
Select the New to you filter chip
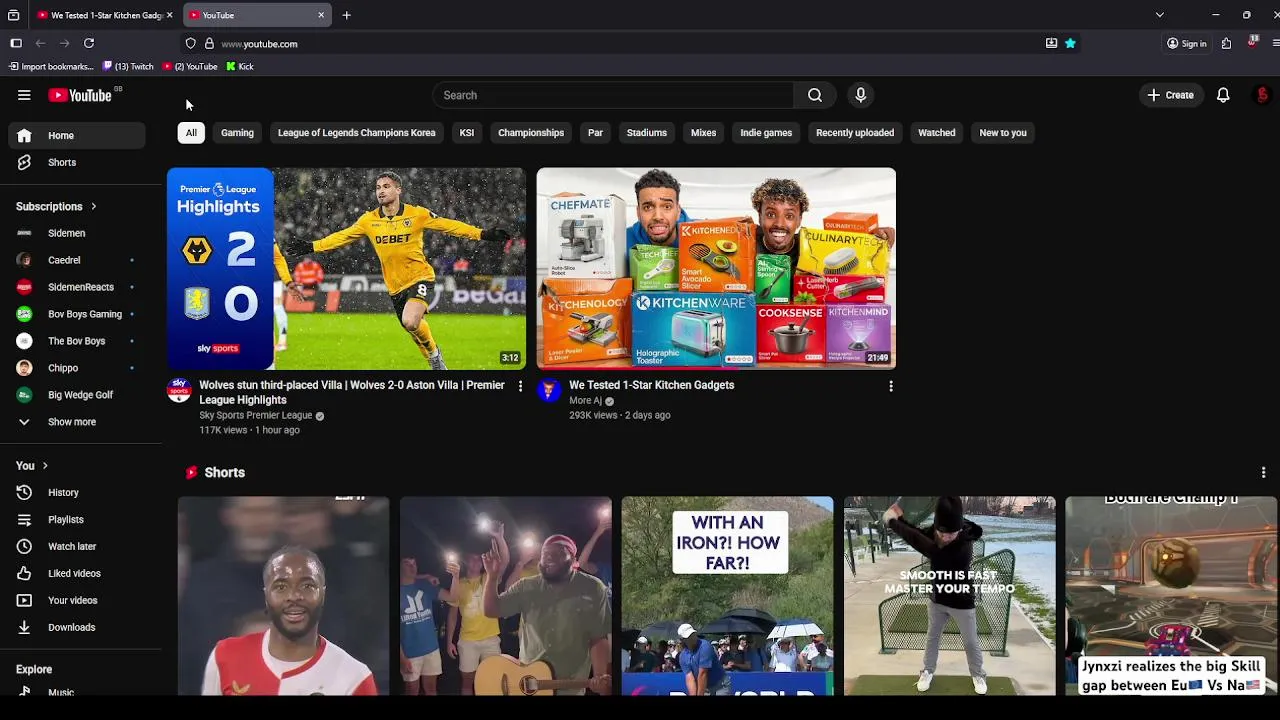coord(1003,132)
